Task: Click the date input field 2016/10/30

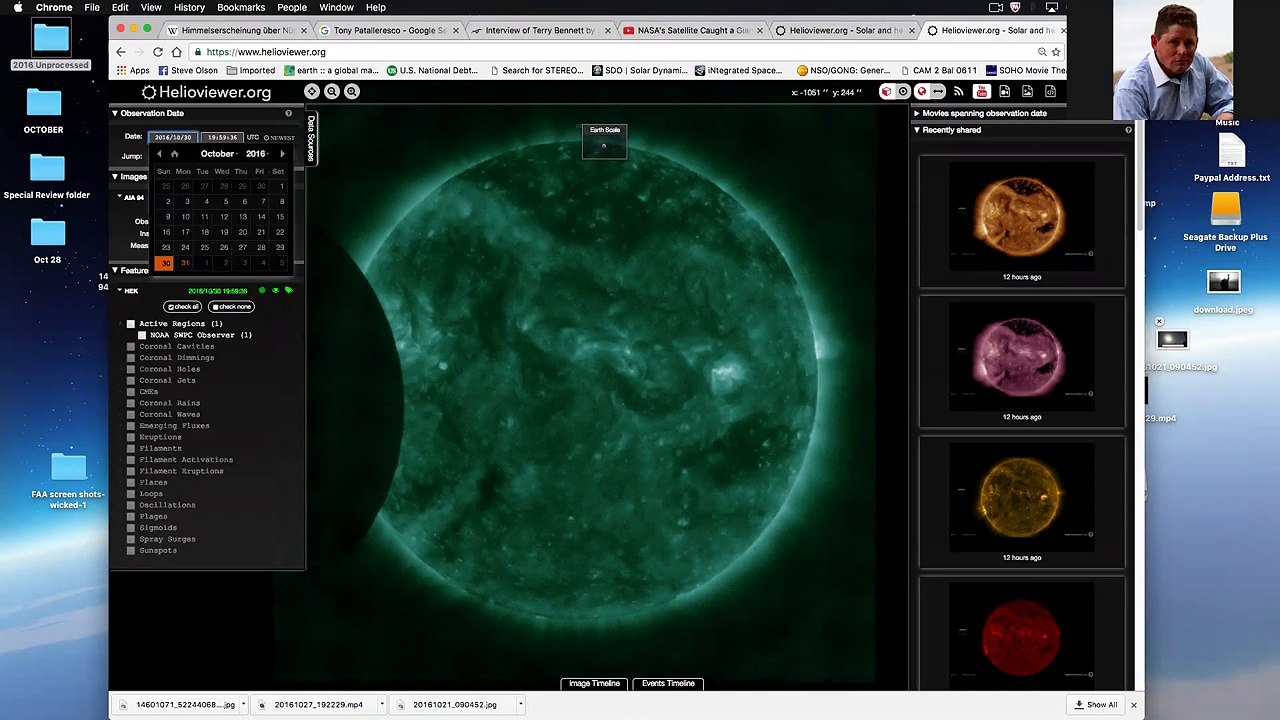Action: click(173, 137)
